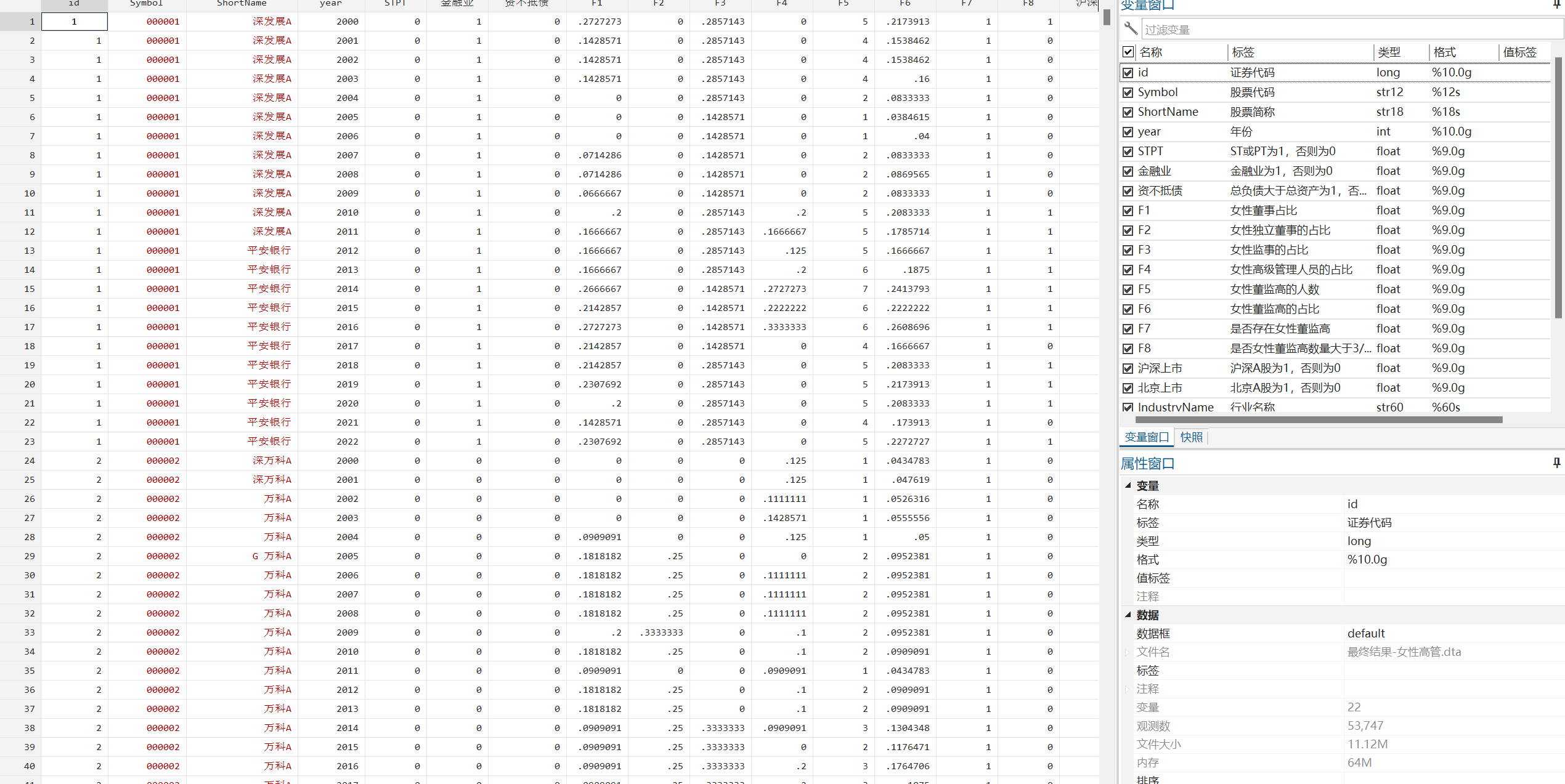The width and height of the screenshot is (1565, 784).
Task: Switch to the 快照 tab
Action: (1191, 437)
